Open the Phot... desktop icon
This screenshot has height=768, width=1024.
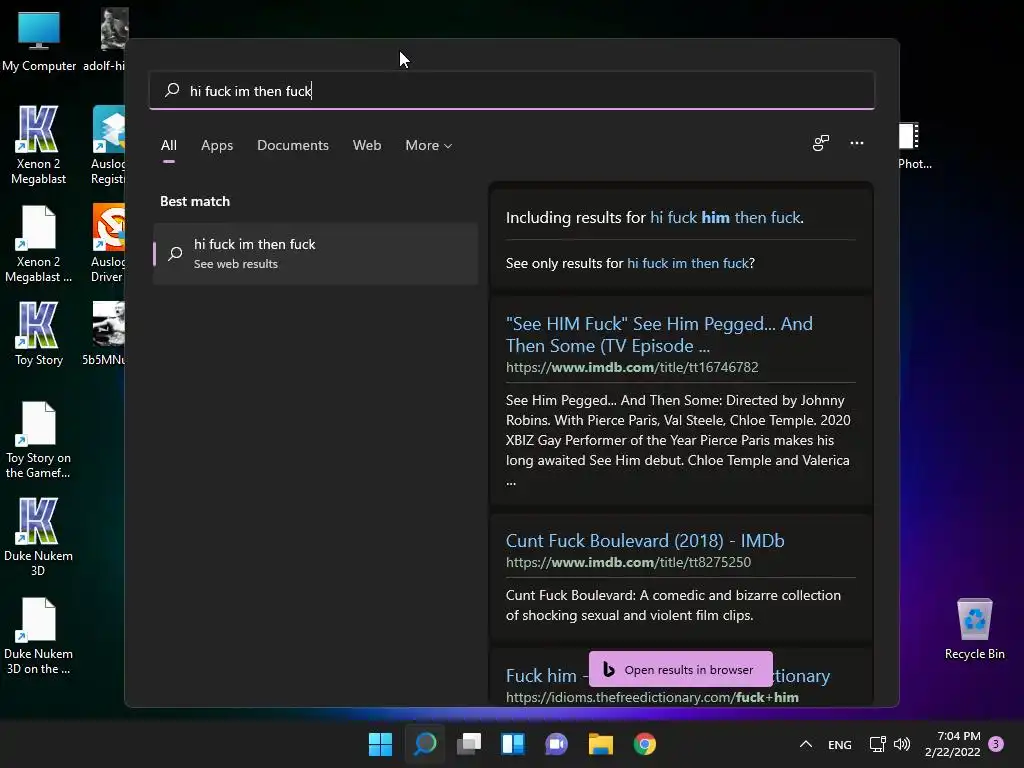click(x=914, y=146)
